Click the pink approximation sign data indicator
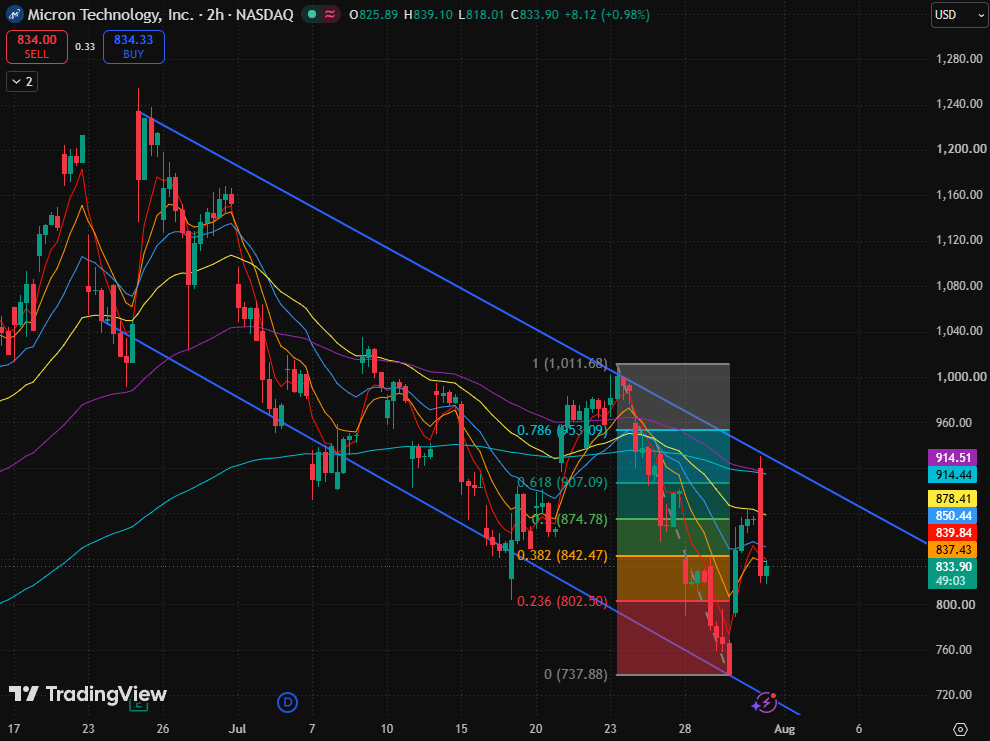The image size is (990, 741). (330, 14)
